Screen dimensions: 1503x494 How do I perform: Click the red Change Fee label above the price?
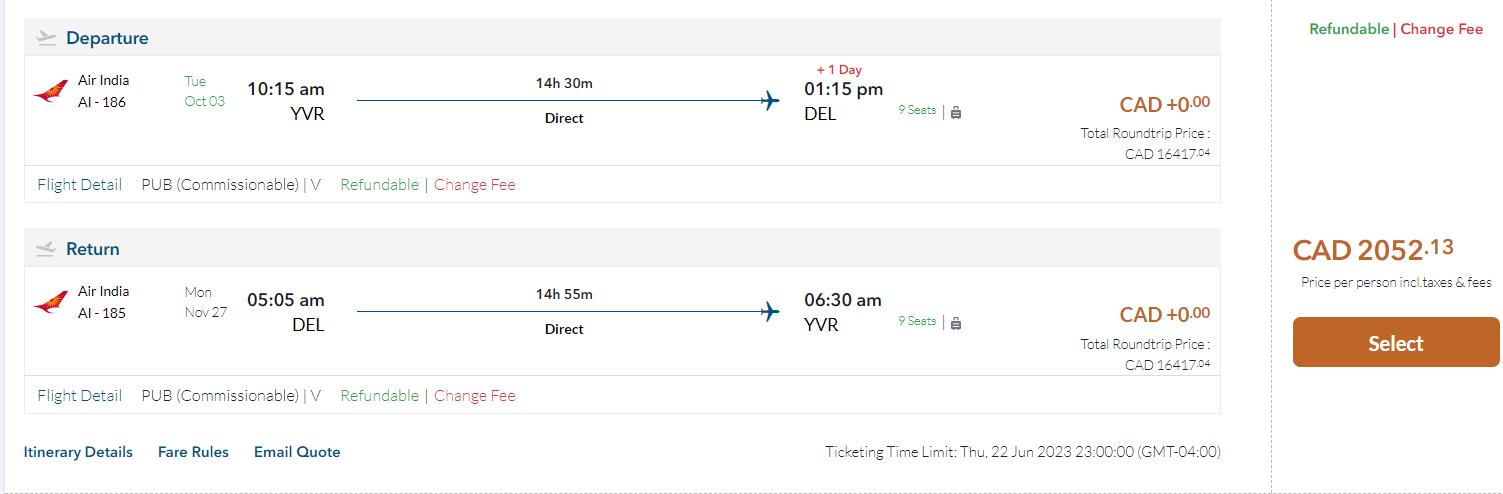(1441, 29)
